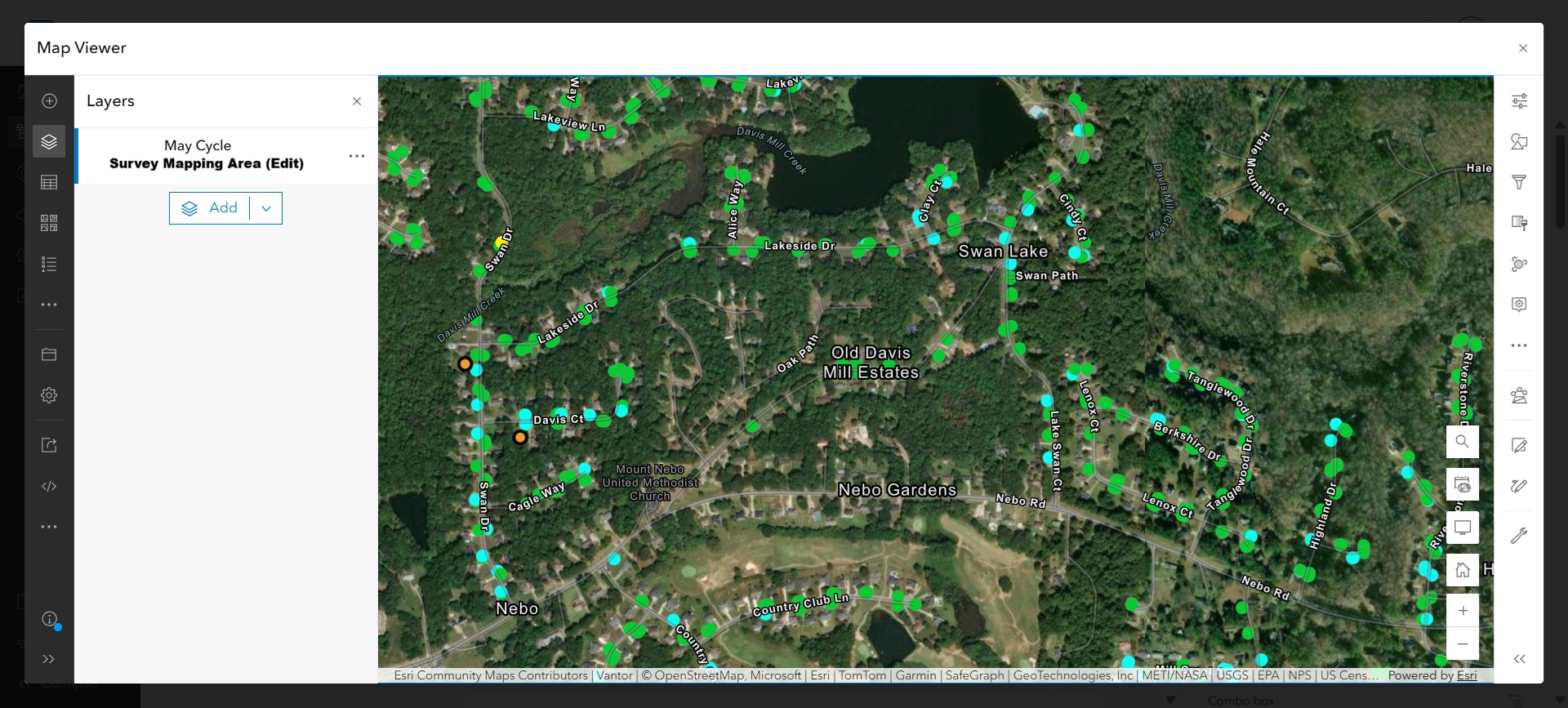The height and width of the screenshot is (708, 1568).
Task: Click the Highland Dr road label
Action: [1322, 515]
